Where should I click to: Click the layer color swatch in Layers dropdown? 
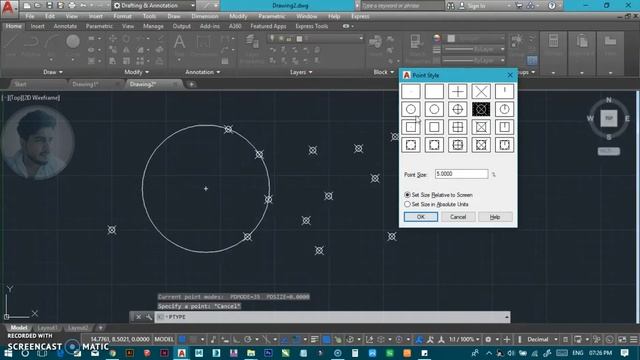click(x=299, y=39)
